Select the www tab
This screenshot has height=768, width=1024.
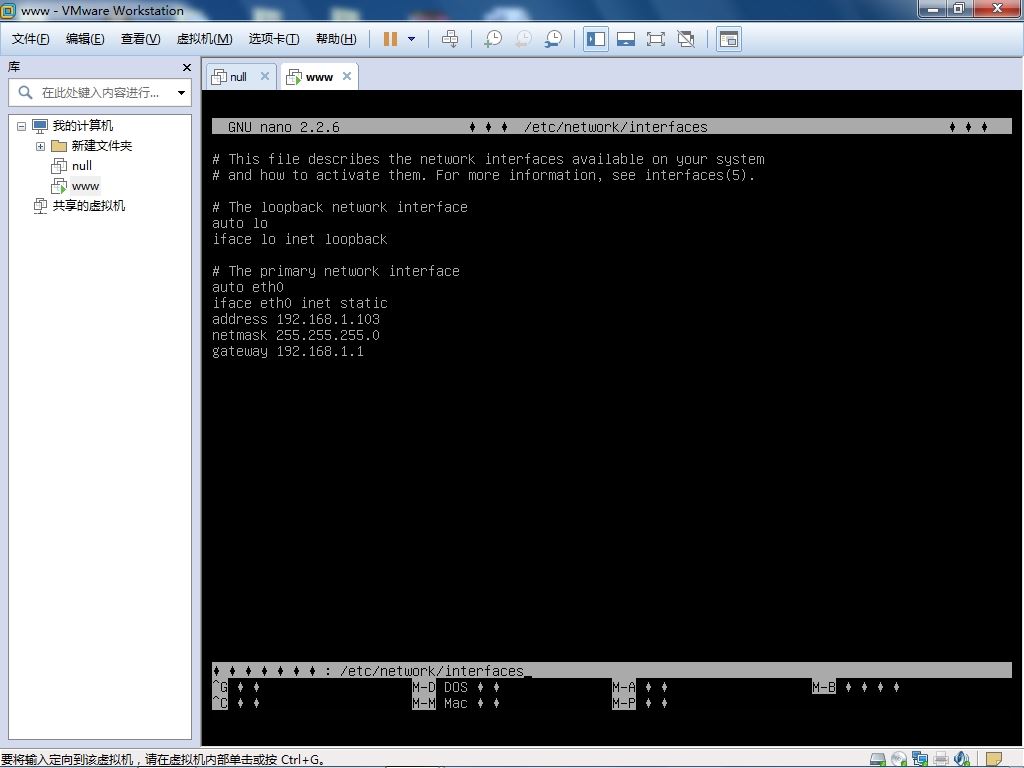tap(319, 76)
